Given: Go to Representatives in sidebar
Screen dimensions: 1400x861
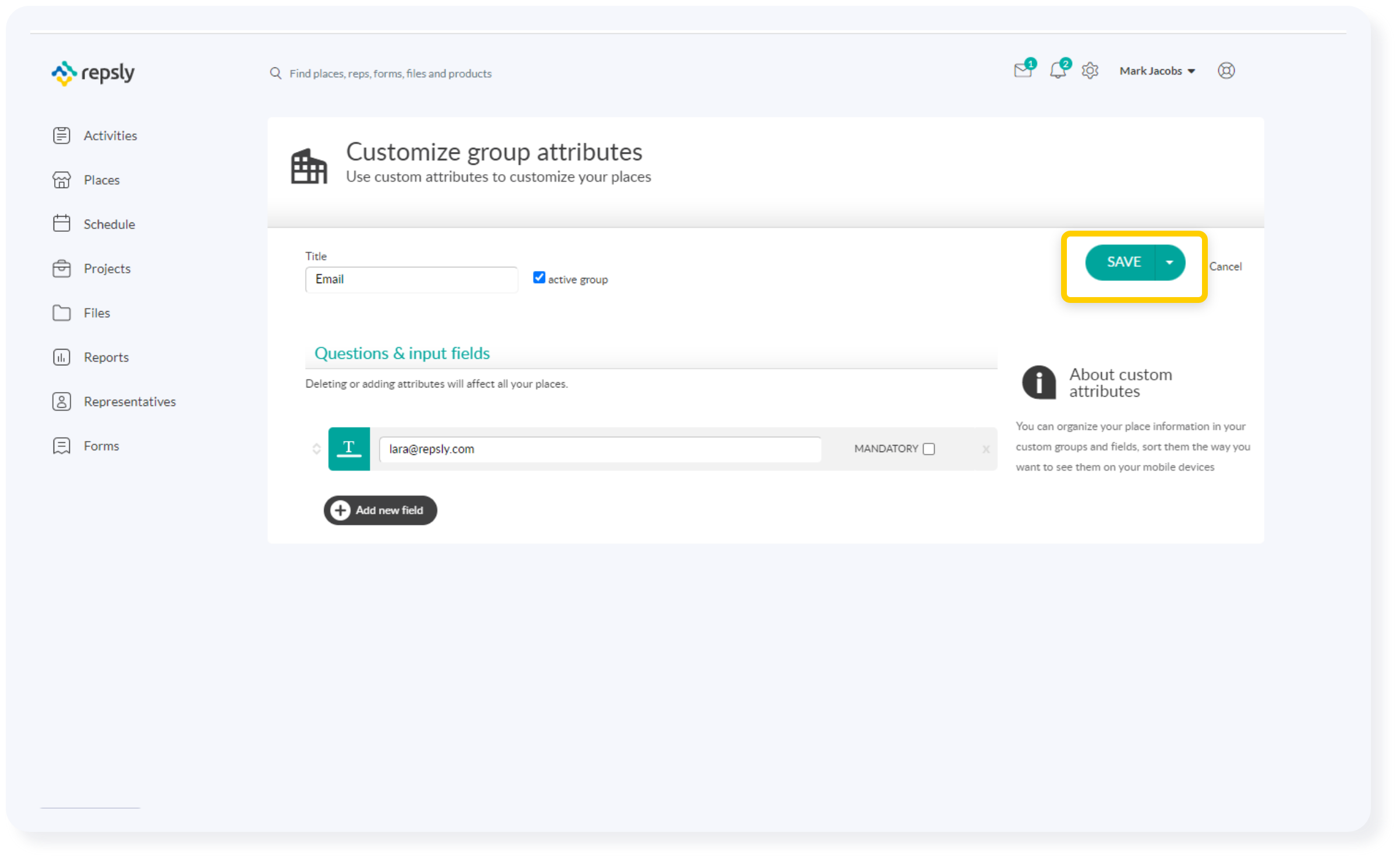Looking at the screenshot, I should [x=130, y=401].
